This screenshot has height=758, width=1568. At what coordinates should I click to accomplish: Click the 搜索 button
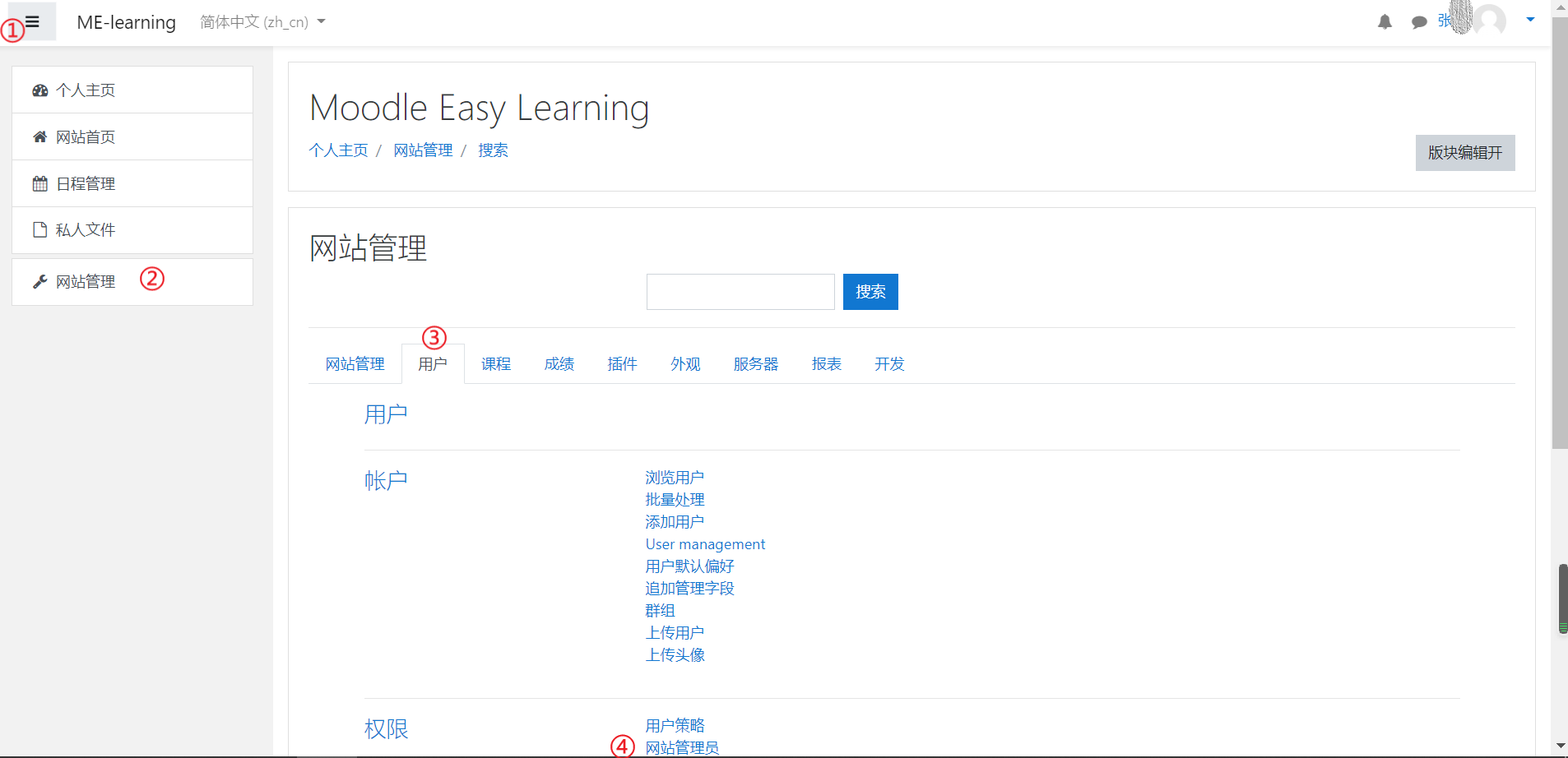(x=870, y=291)
